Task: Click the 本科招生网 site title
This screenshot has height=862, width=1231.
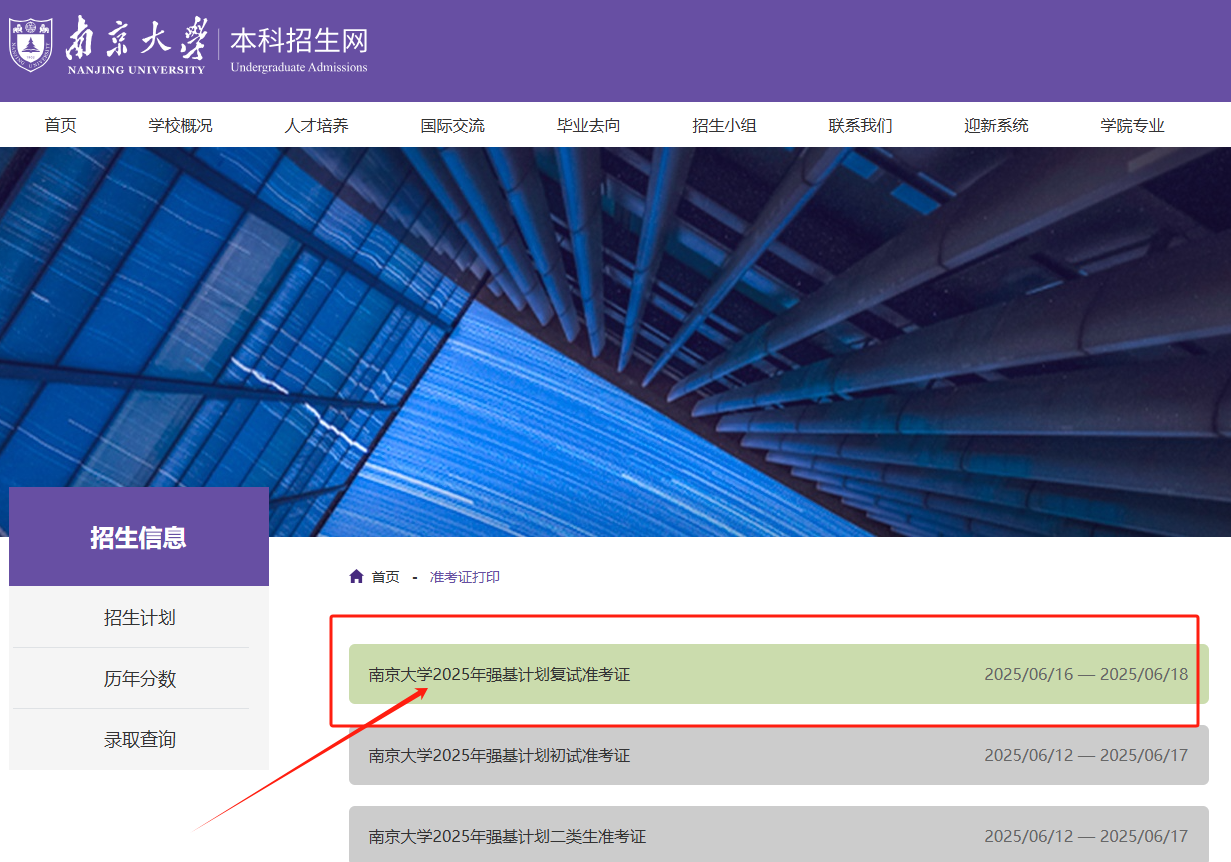Action: pos(299,41)
